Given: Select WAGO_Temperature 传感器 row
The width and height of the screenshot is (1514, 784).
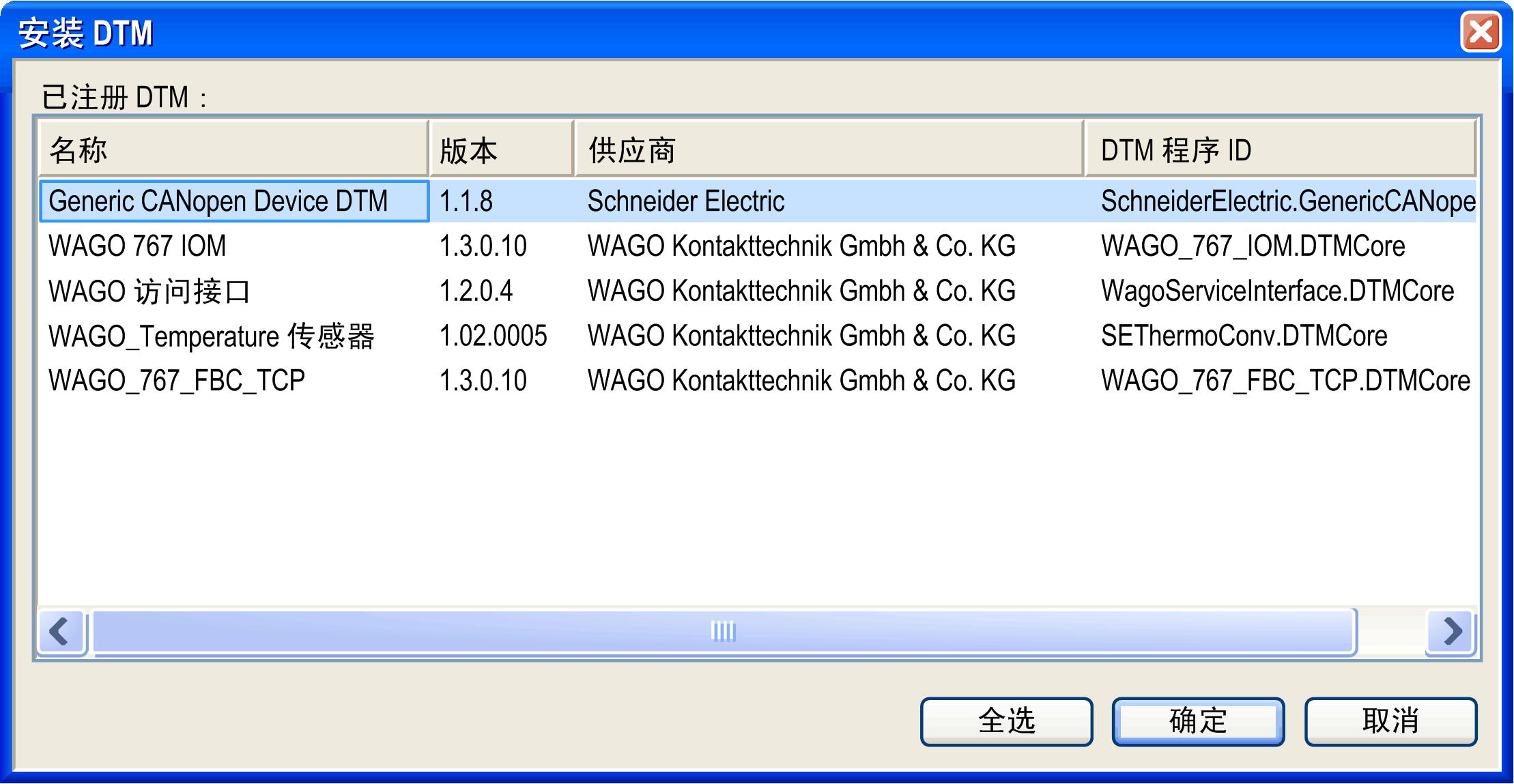Looking at the screenshot, I should click(212, 336).
